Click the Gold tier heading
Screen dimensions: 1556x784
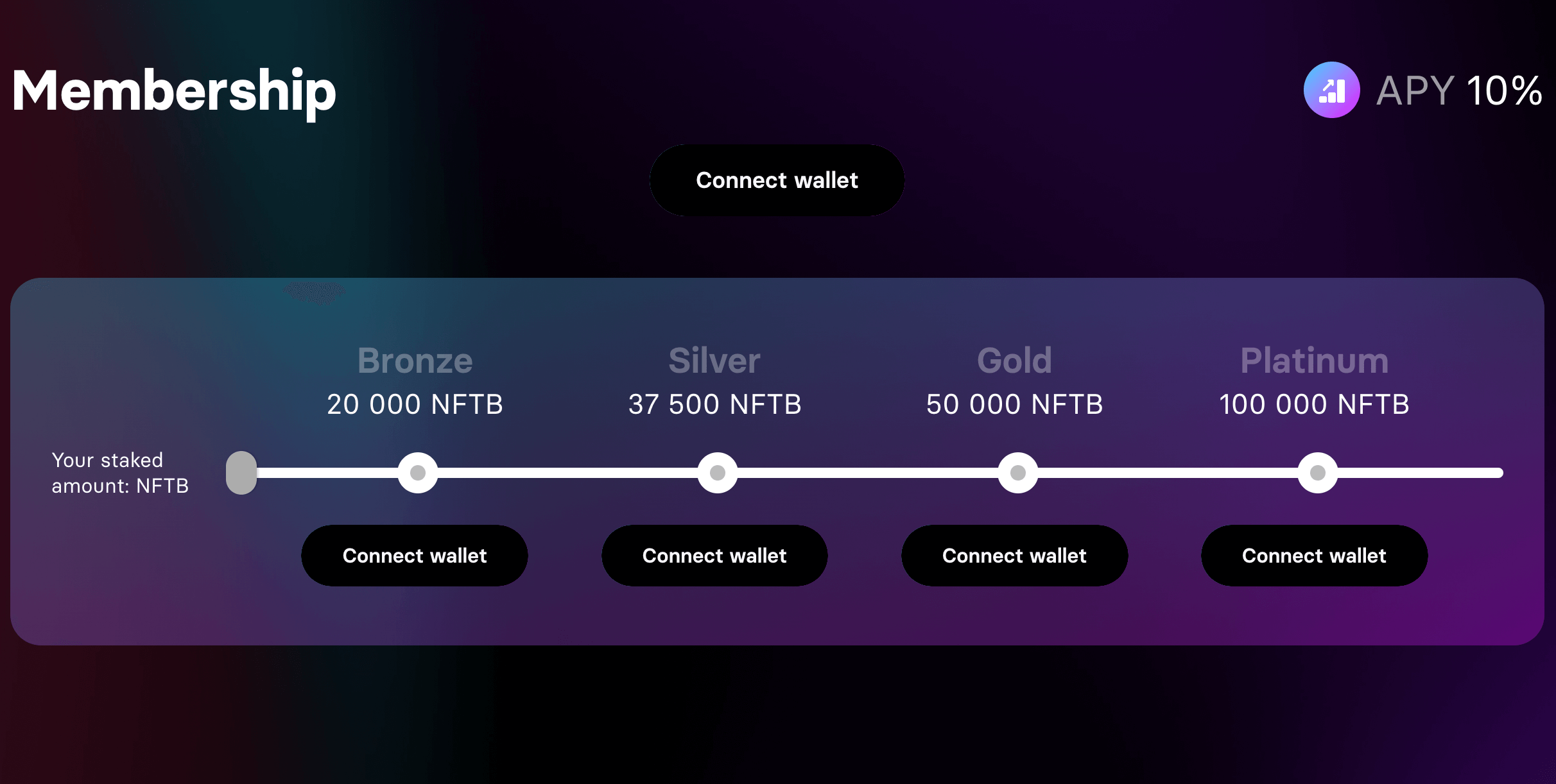(x=1014, y=361)
